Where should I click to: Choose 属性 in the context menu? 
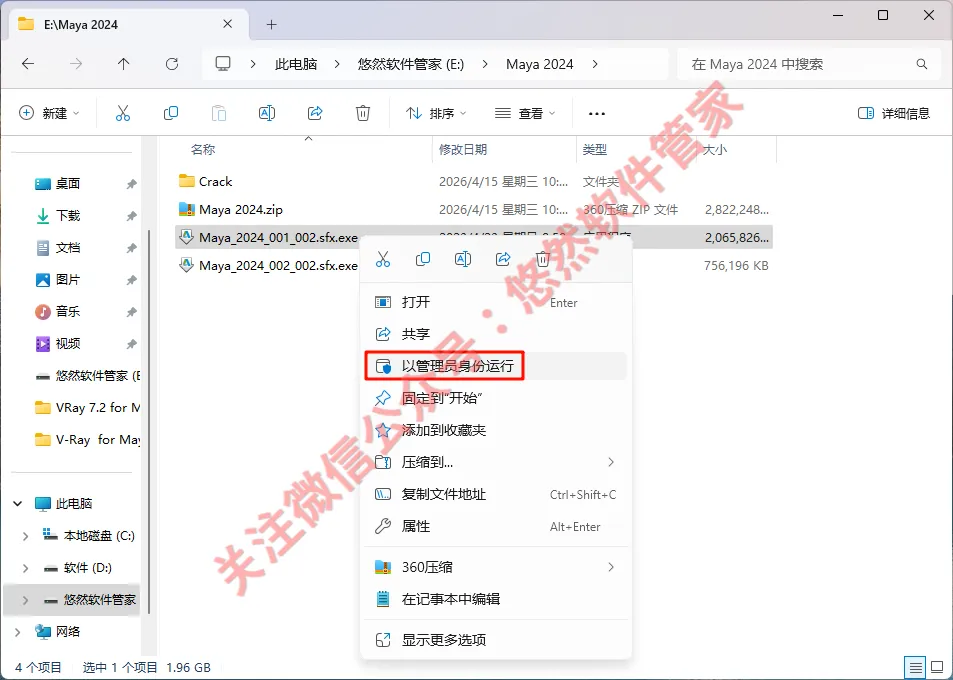tap(495, 526)
